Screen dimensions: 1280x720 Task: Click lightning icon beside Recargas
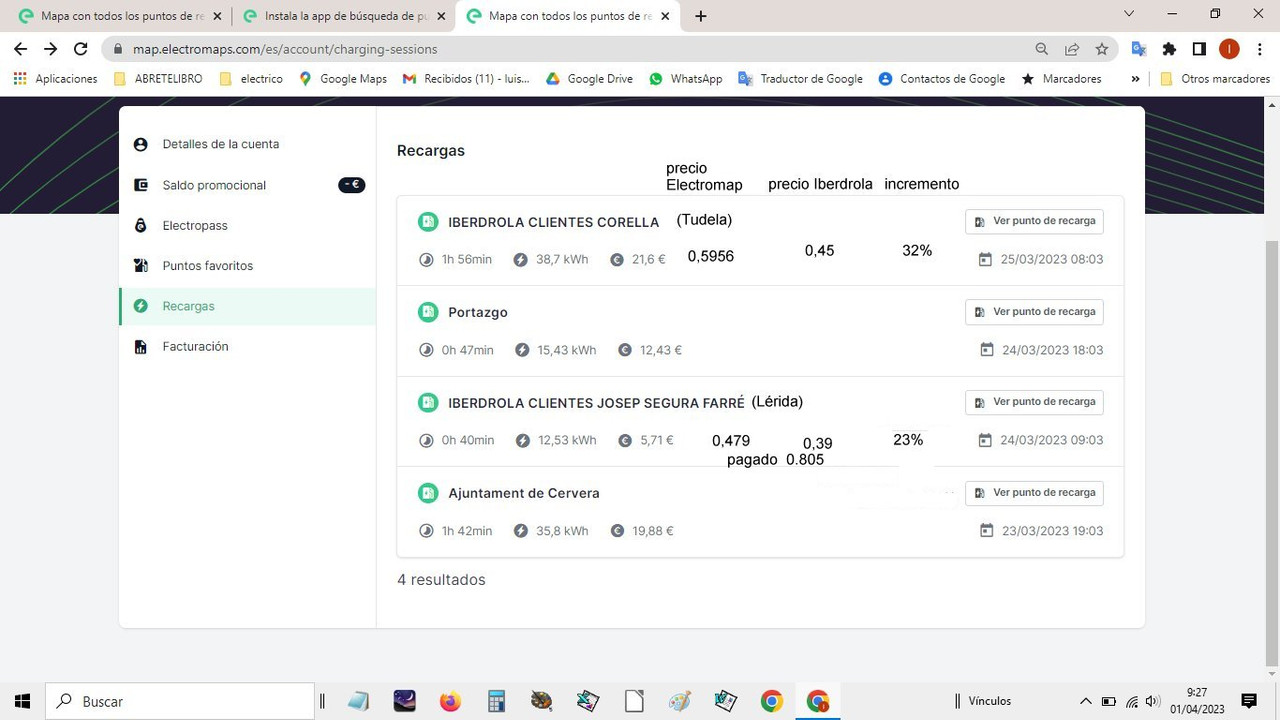pos(141,306)
